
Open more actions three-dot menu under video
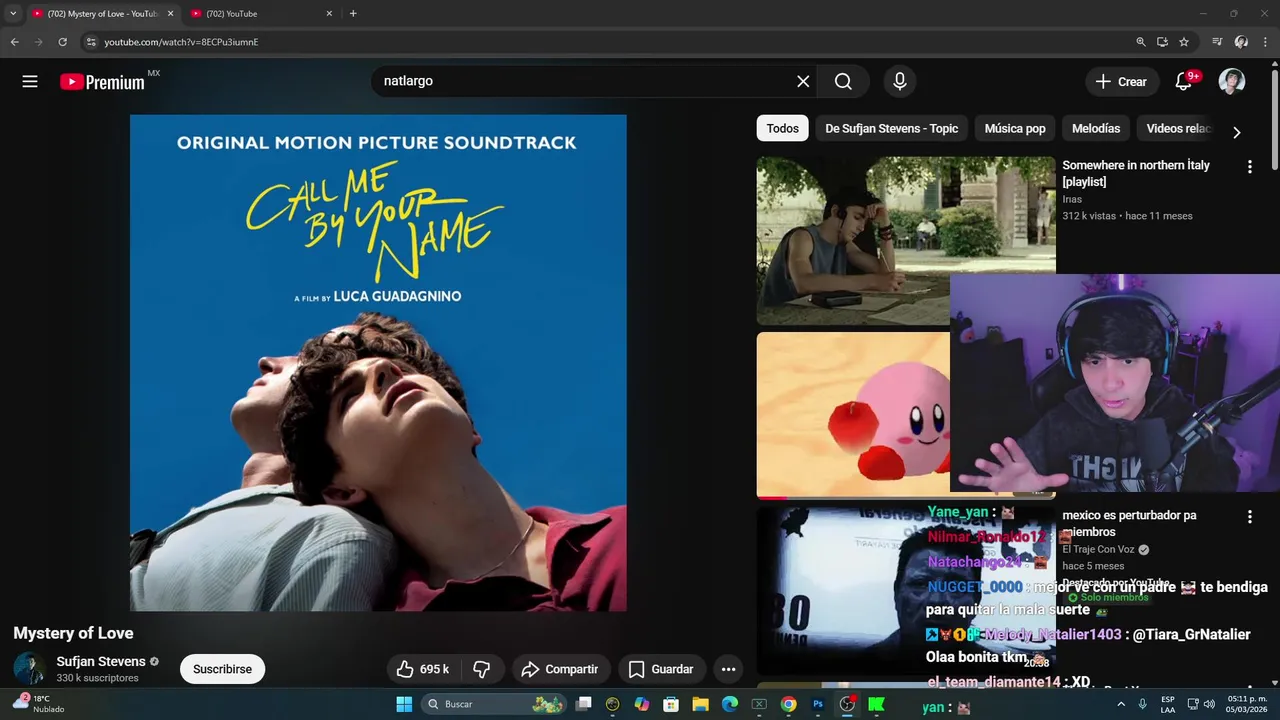729,669
